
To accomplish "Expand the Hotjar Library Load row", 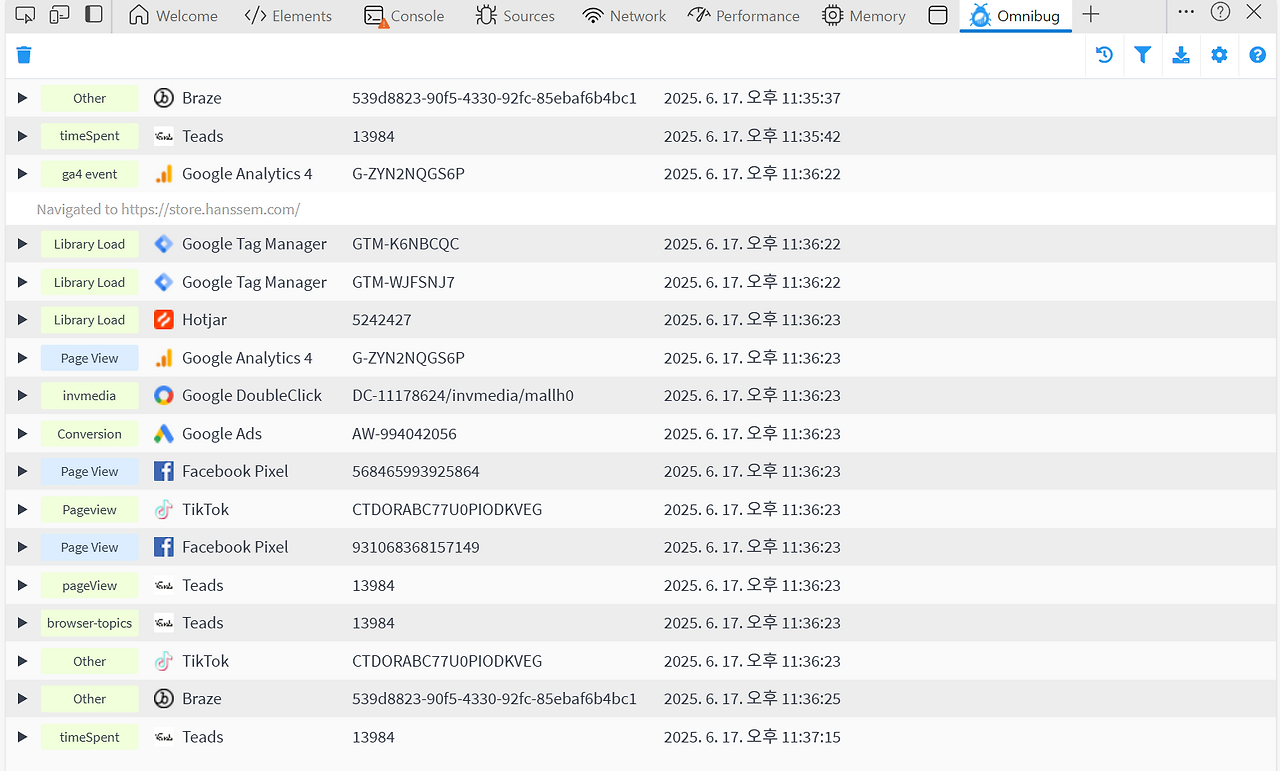I will point(22,320).
